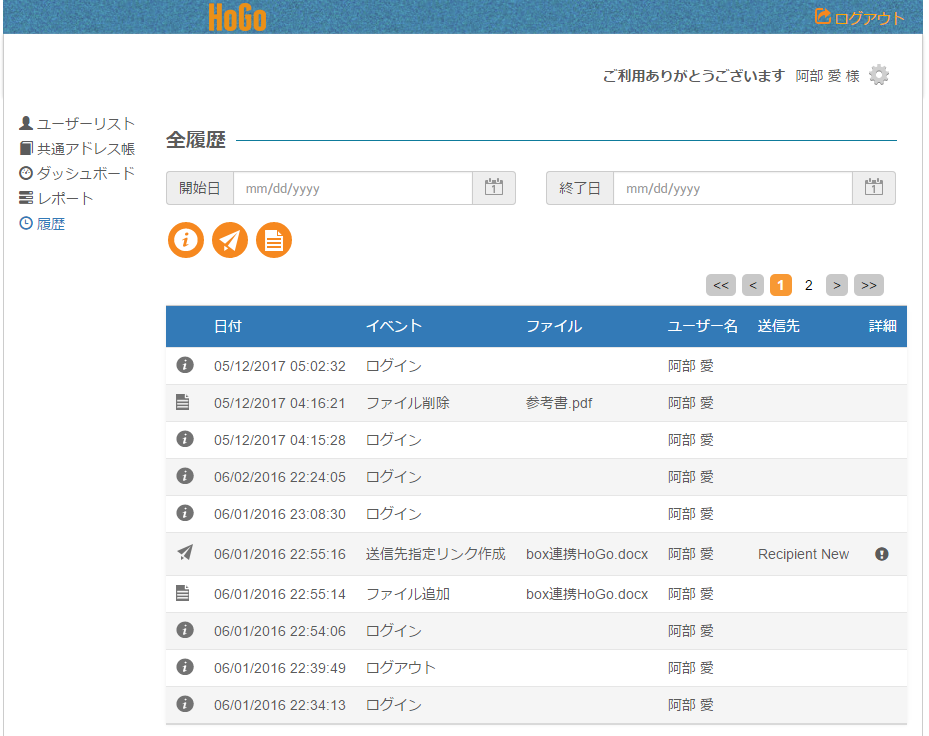Jump to last page with >> button

868,285
